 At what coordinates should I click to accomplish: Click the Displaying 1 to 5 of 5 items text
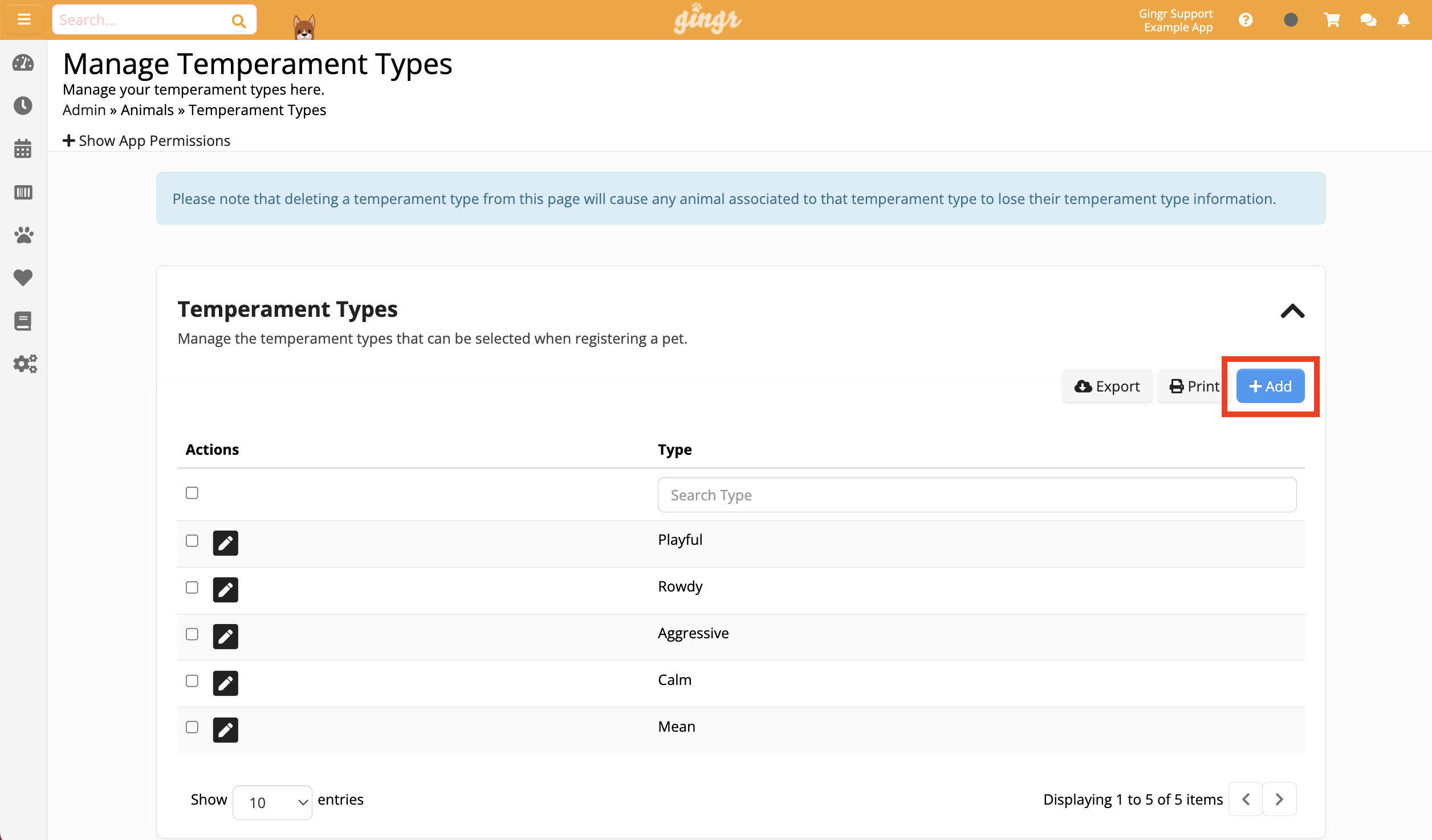point(1133,800)
